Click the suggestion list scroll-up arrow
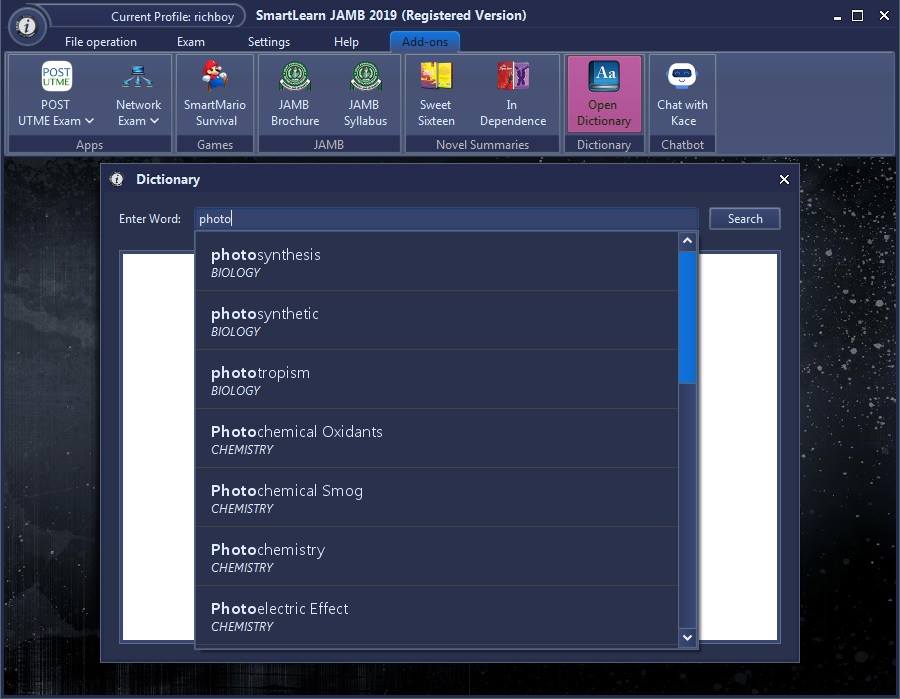The image size is (900, 699). coord(687,242)
